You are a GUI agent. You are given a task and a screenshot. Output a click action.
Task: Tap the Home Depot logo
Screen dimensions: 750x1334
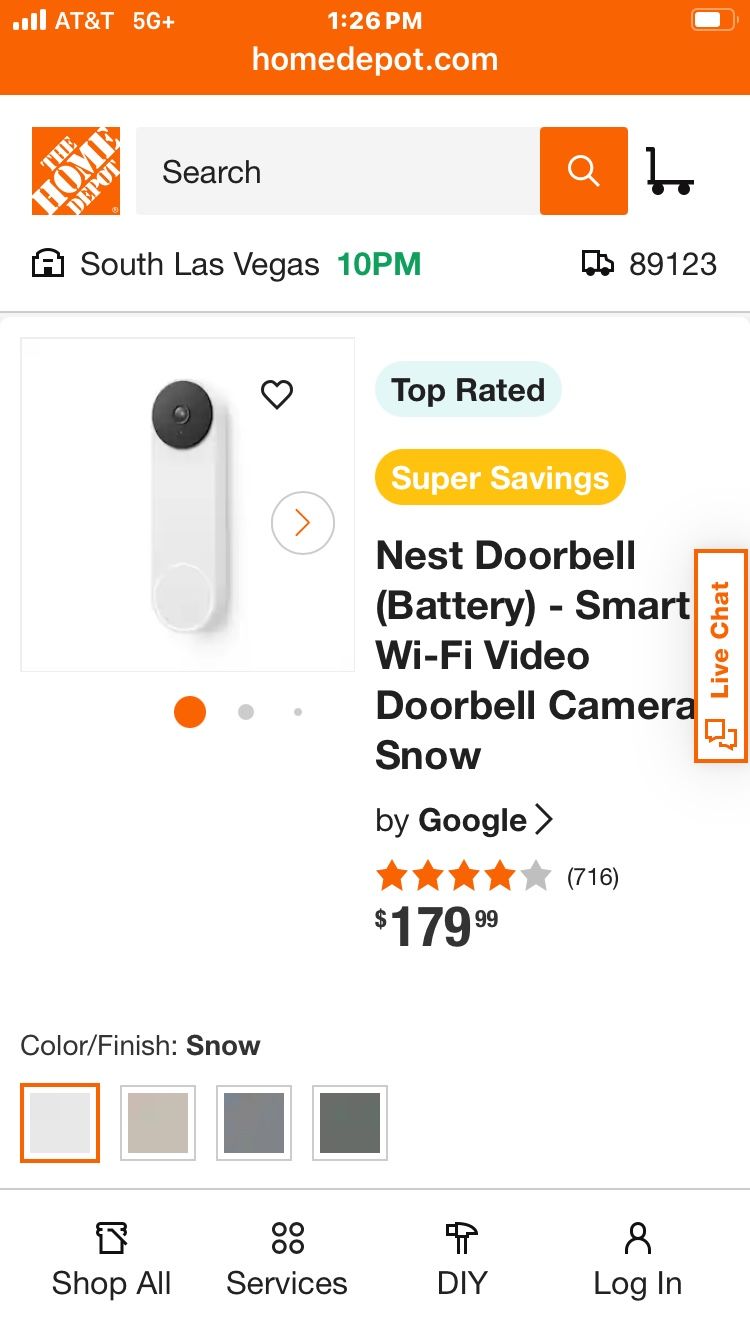[76, 171]
